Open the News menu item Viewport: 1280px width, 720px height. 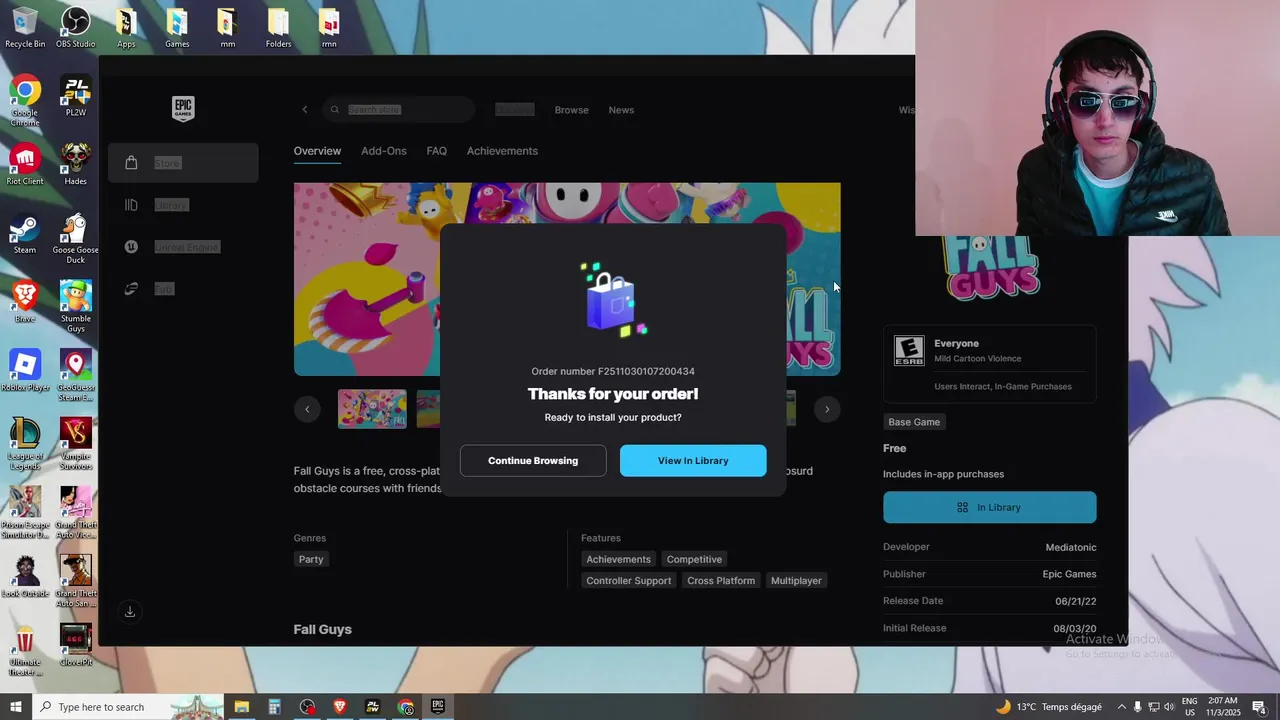[621, 110]
